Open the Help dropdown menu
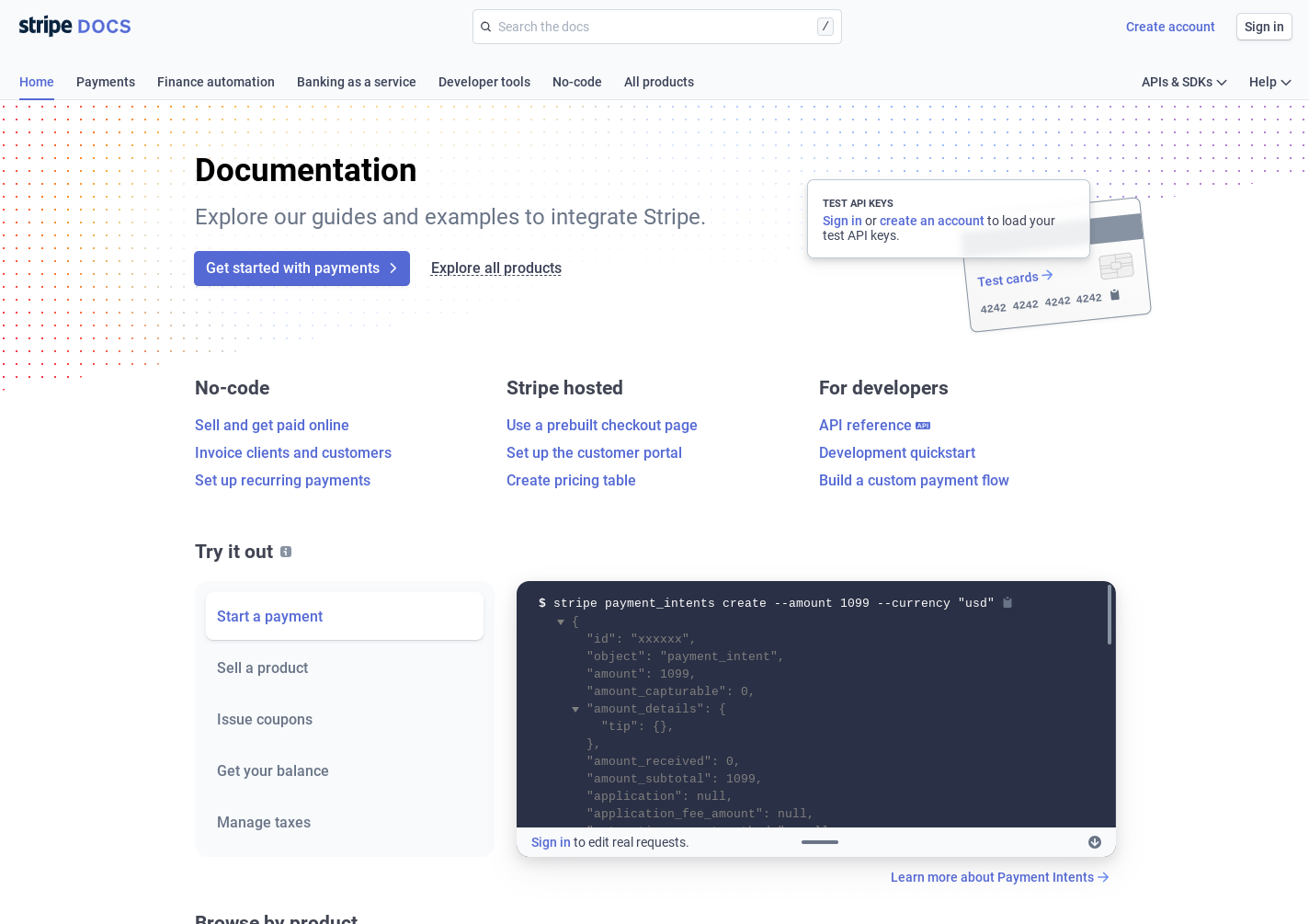 pos(1270,82)
